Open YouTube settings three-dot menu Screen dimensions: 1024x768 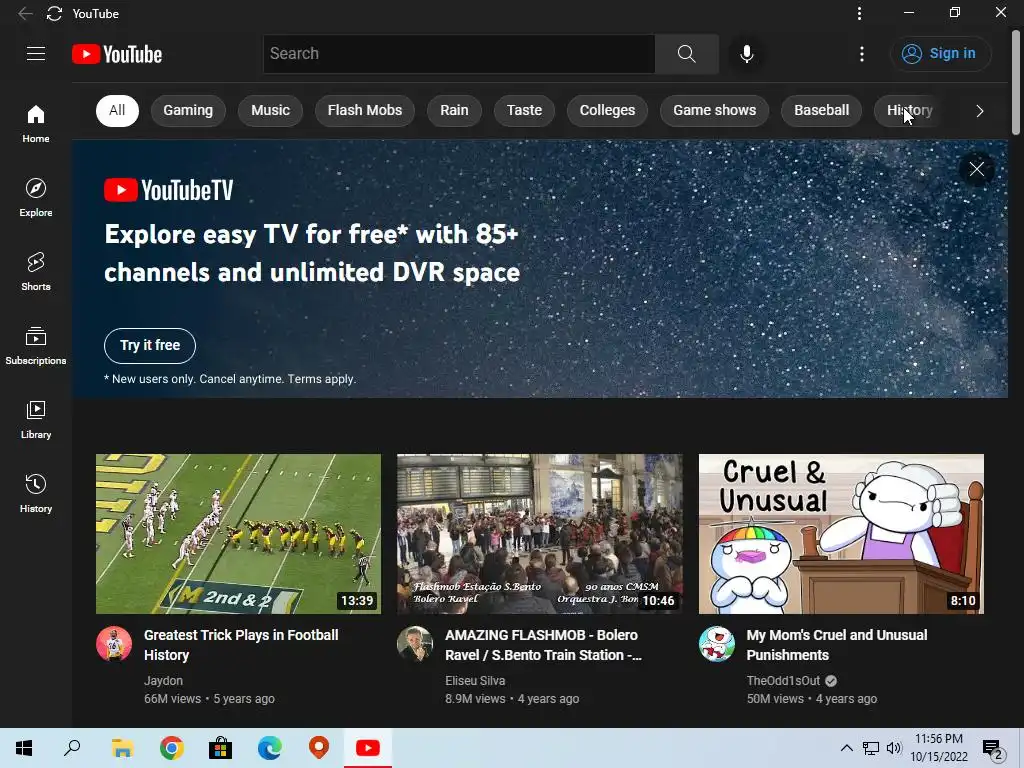click(x=862, y=54)
